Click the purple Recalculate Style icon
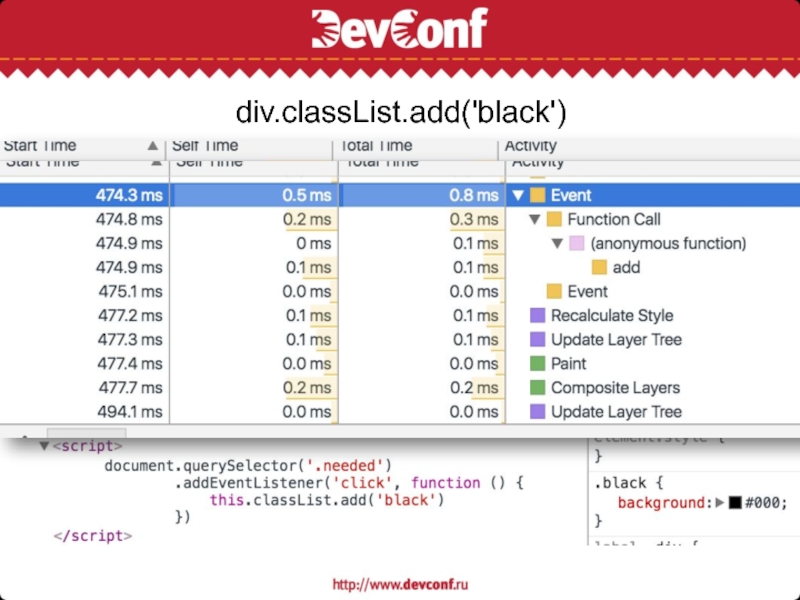The image size is (800, 600). pos(538,315)
